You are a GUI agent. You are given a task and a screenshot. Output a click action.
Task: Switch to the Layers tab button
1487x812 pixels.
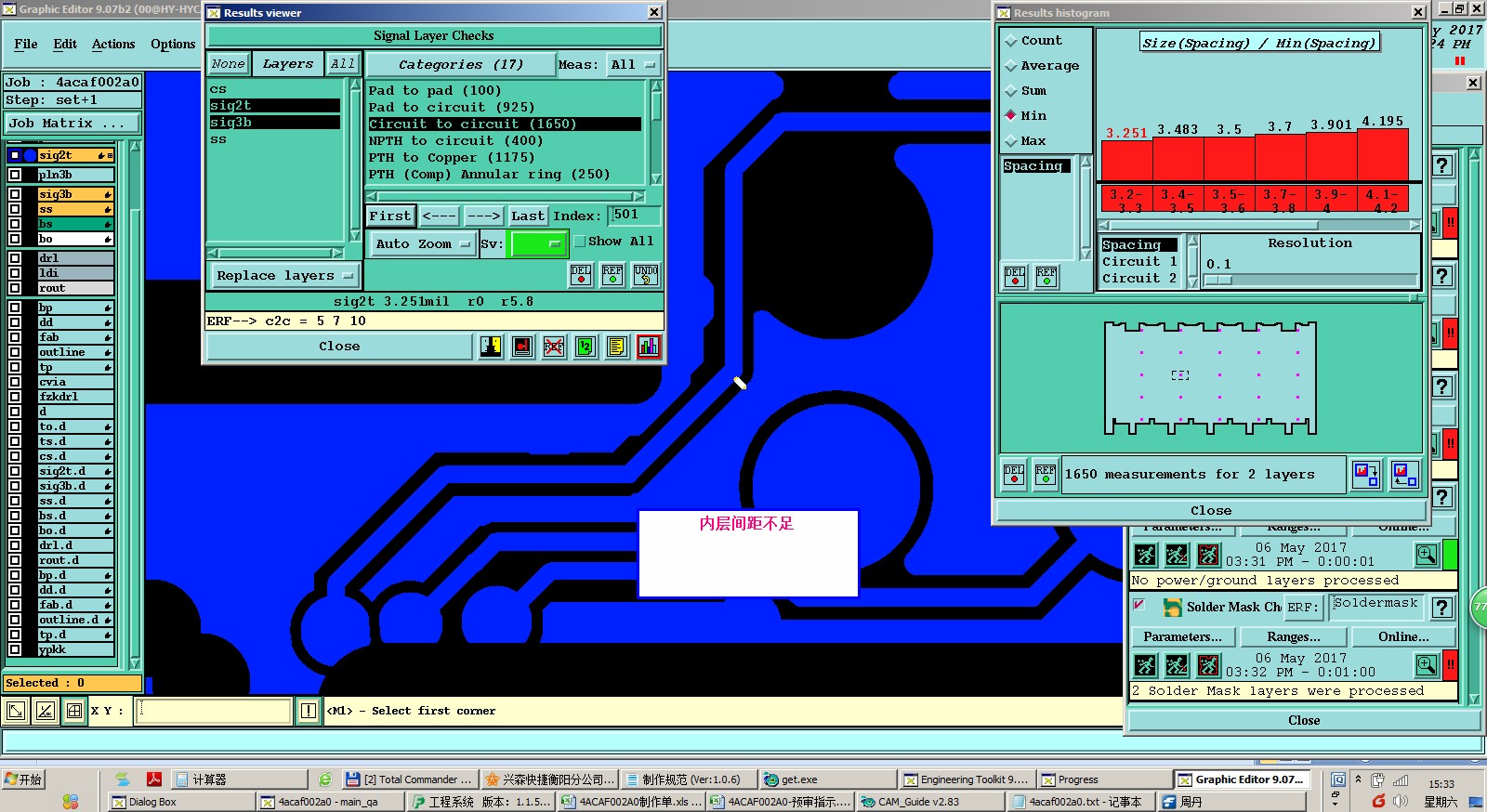click(x=288, y=64)
